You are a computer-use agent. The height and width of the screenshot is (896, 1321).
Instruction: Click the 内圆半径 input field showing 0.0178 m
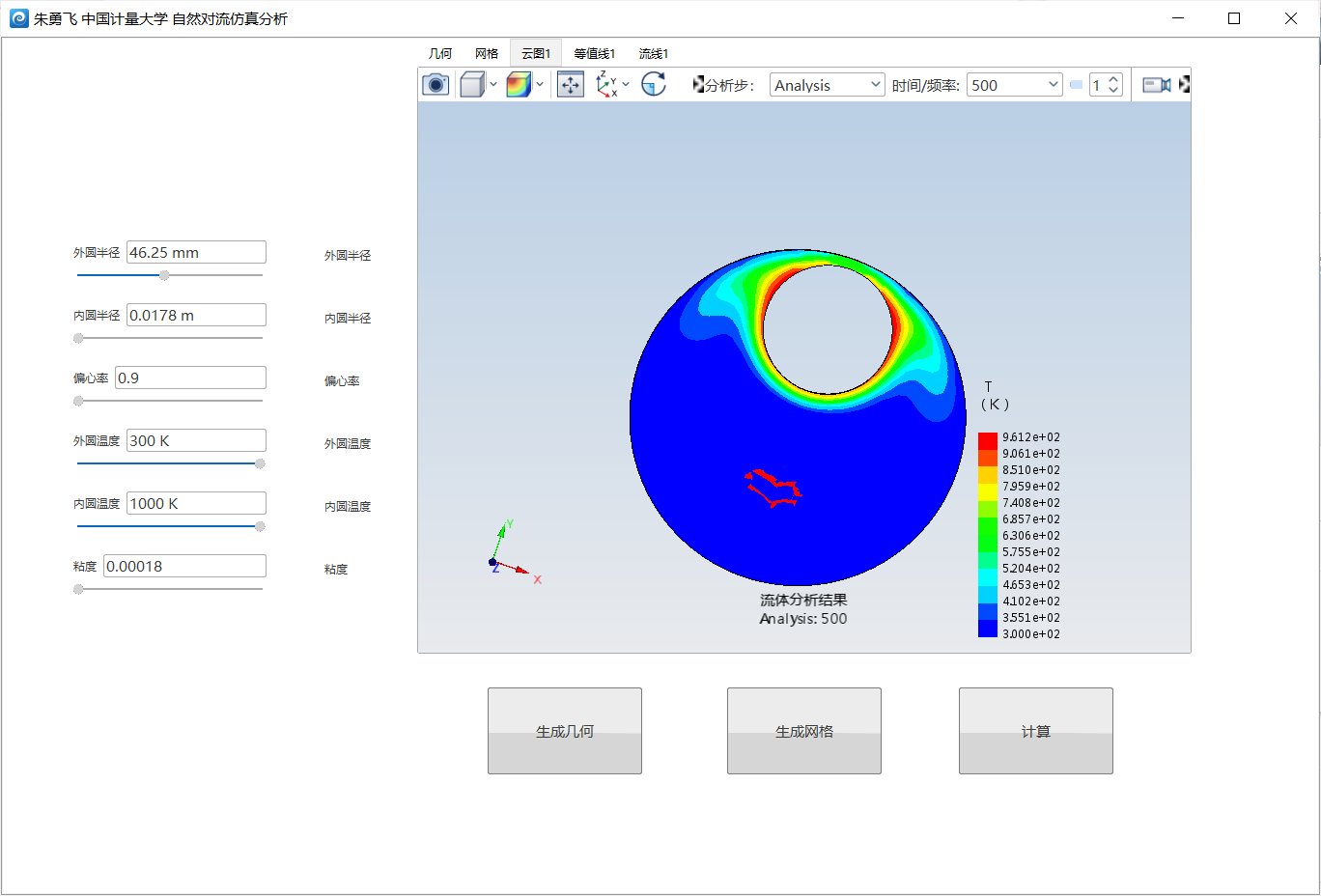coord(196,315)
